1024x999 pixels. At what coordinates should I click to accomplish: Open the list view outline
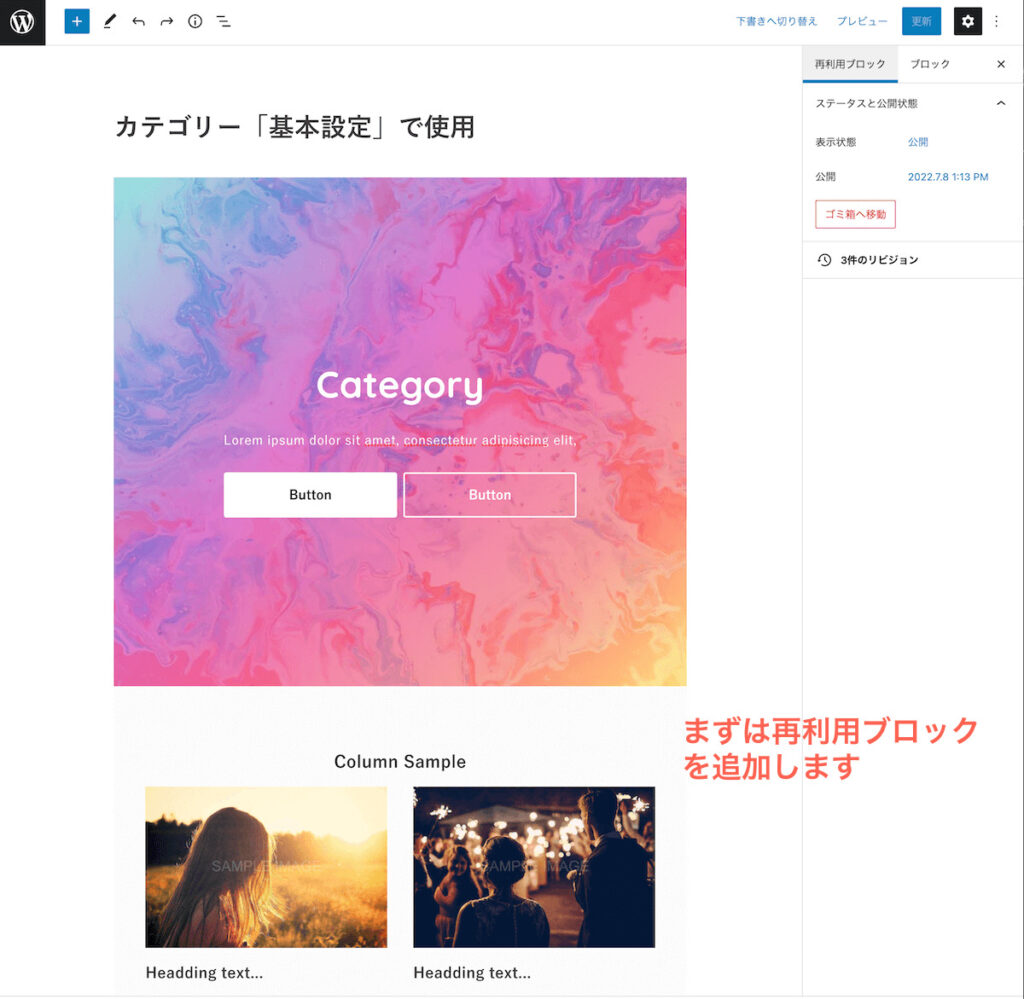pos(223,22)
